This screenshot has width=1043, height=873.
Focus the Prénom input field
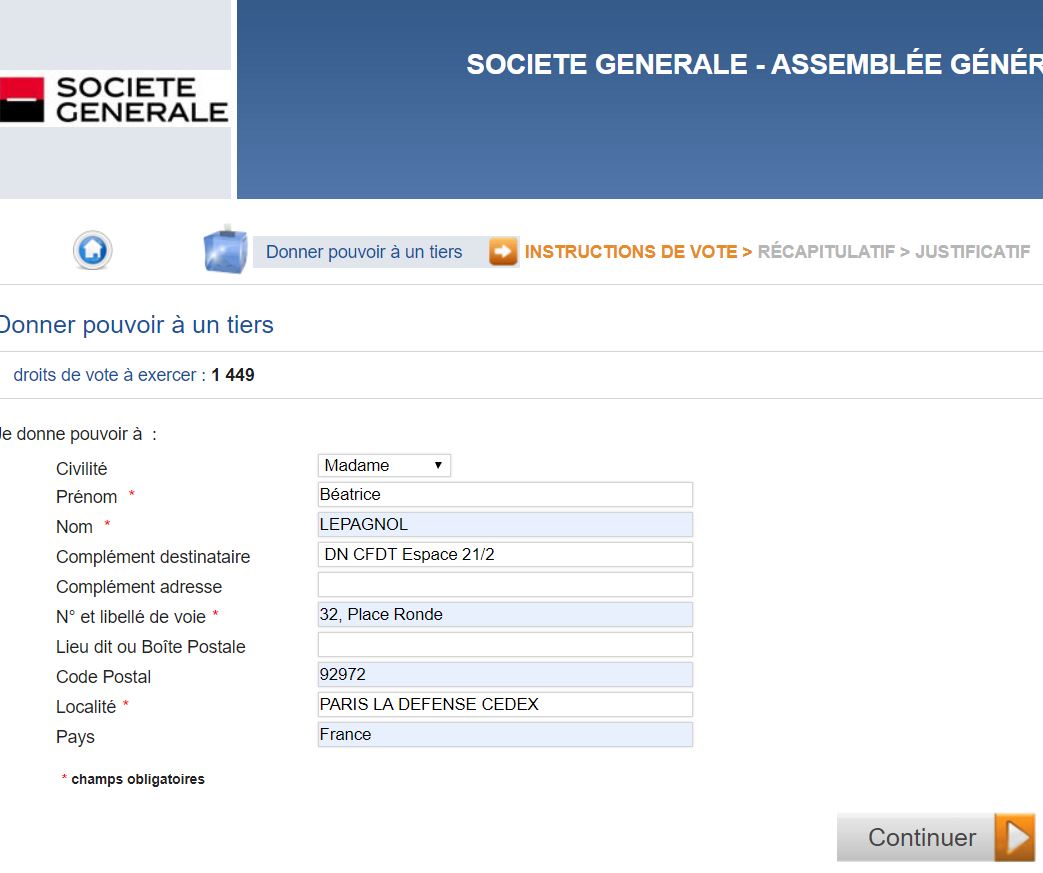pyautogui.click(x=505, y=494)
